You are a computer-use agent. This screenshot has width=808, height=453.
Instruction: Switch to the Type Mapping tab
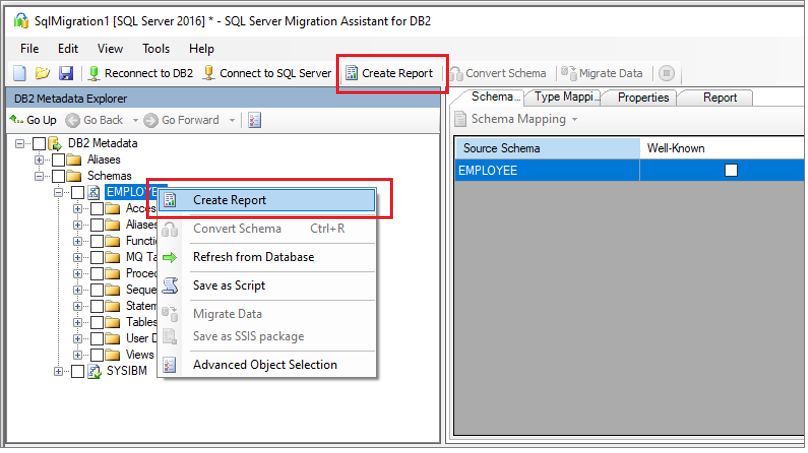point(565,98)
